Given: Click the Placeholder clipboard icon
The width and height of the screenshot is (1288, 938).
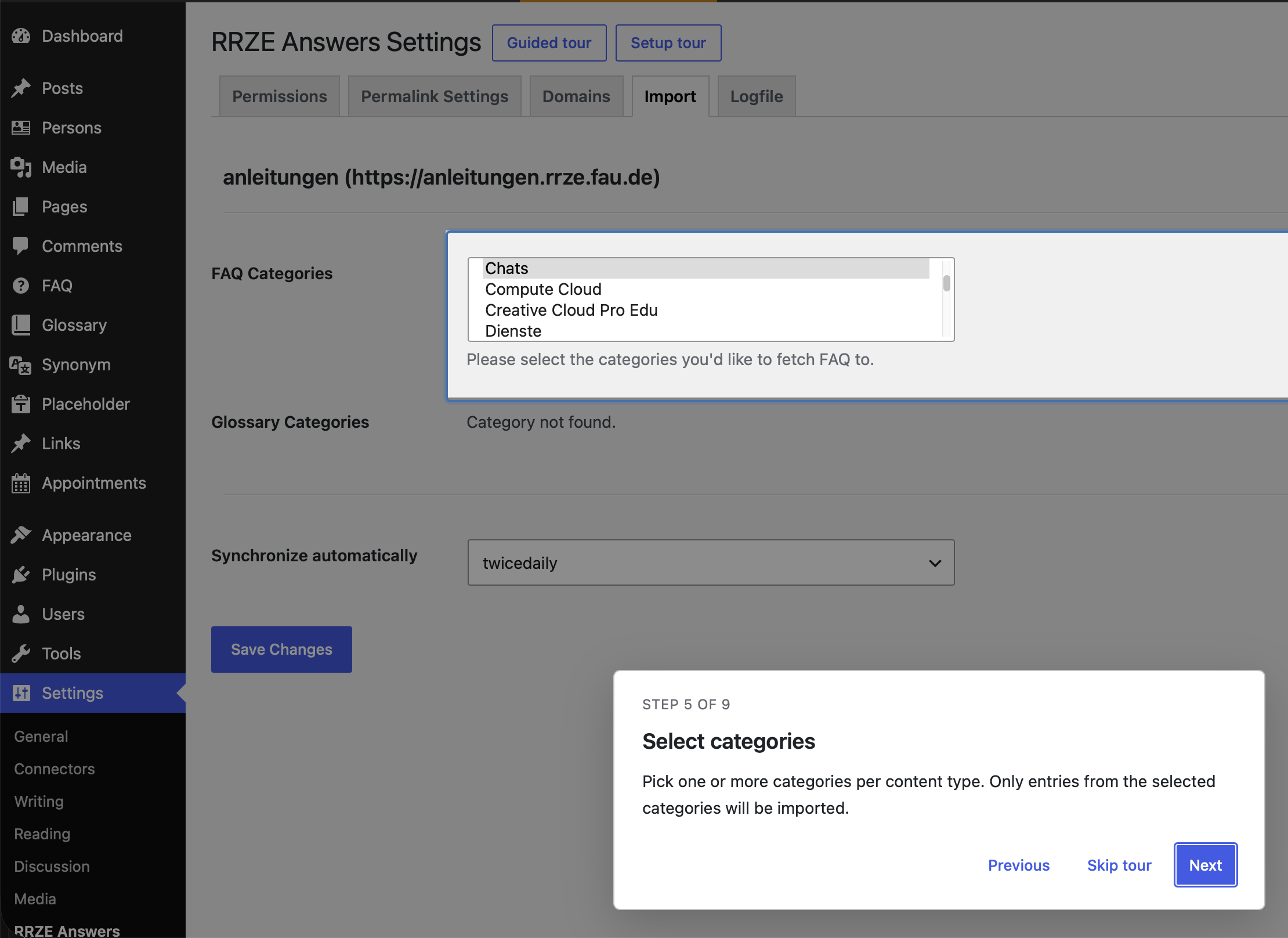Looking at the screenshot, I should tap(21, 404).
